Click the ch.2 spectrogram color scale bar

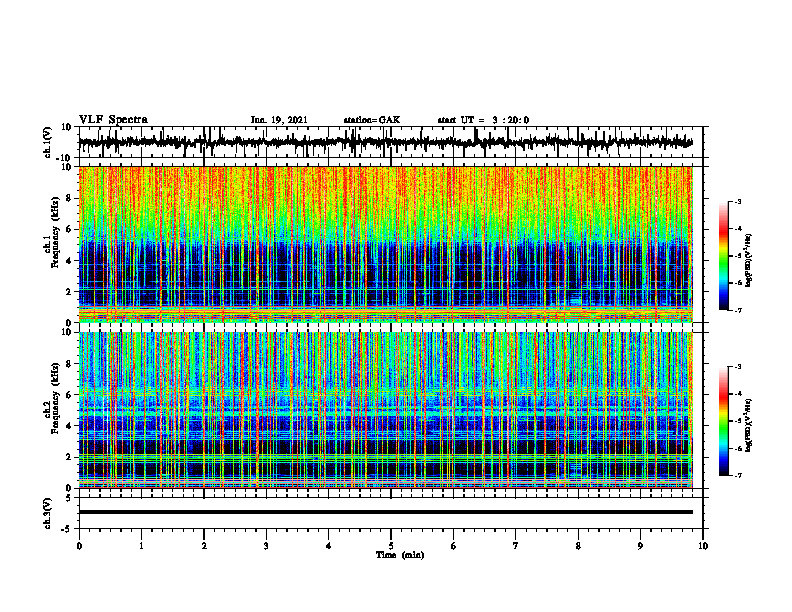point(723,421)
